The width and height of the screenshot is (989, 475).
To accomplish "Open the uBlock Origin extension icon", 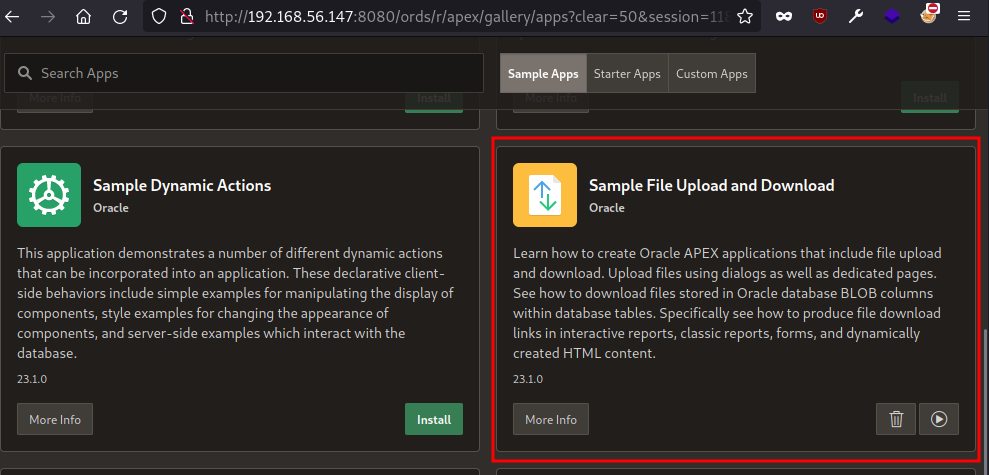I will tap(820, 16).
